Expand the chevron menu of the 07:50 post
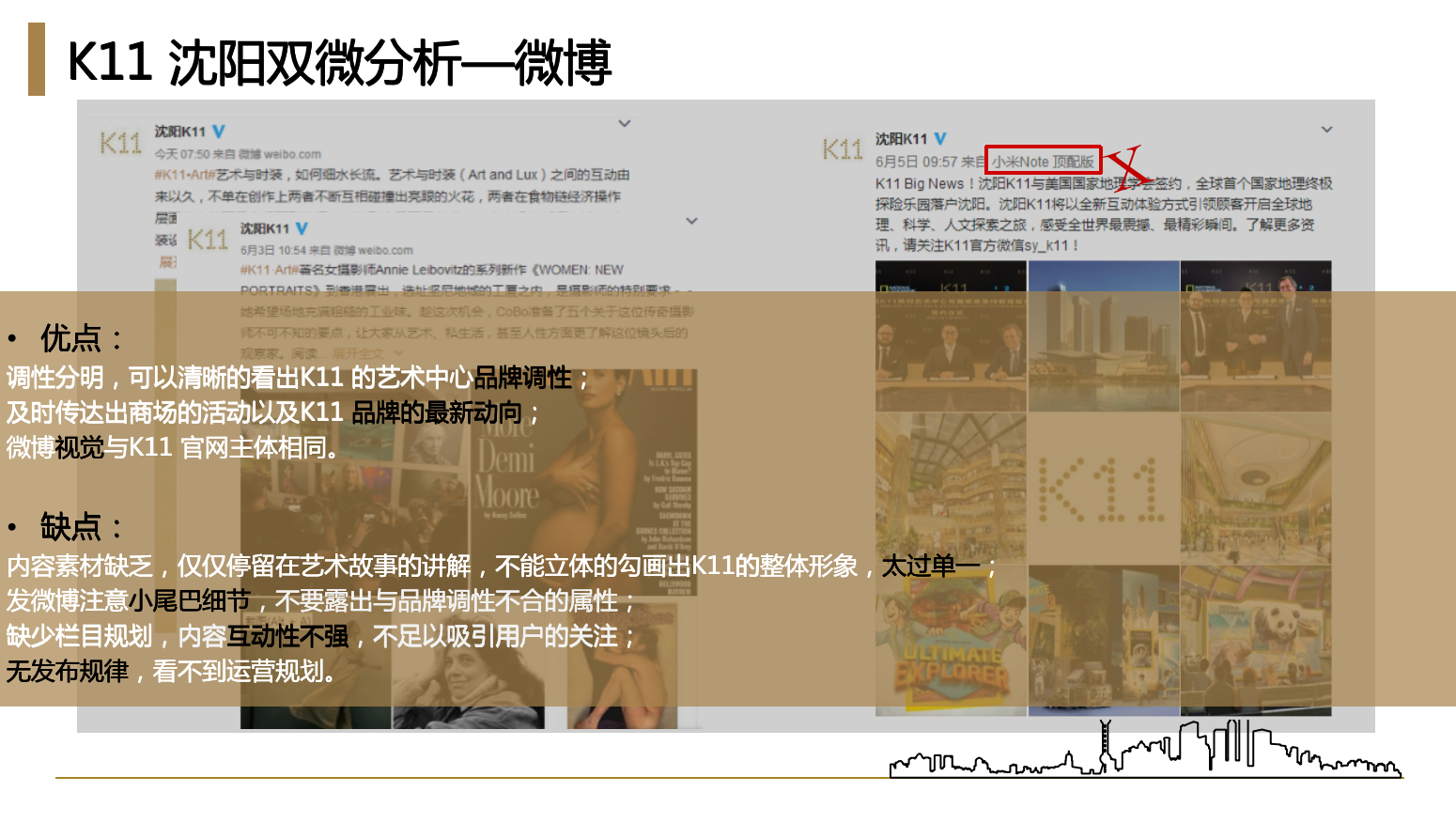This screenshot has width=1456, height=823. tap(625, 123)
